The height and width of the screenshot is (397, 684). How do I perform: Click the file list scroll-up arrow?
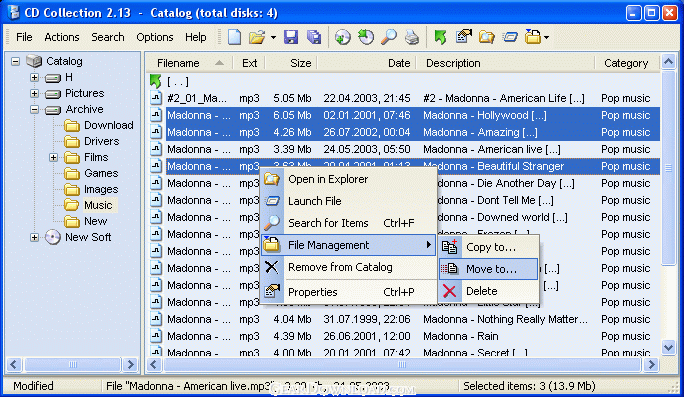click(x=668, y=62)
